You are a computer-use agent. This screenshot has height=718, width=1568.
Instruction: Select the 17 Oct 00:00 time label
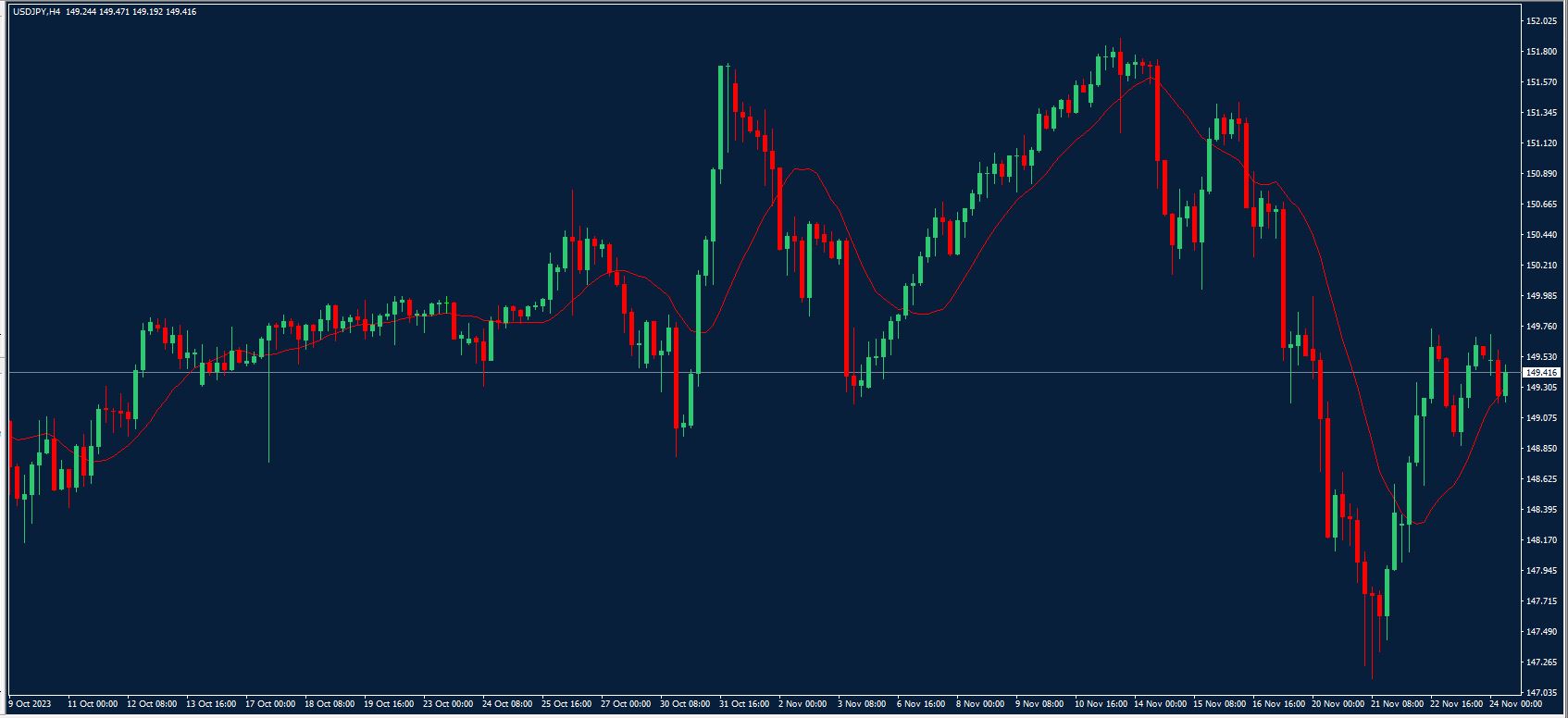pos(270,704)
